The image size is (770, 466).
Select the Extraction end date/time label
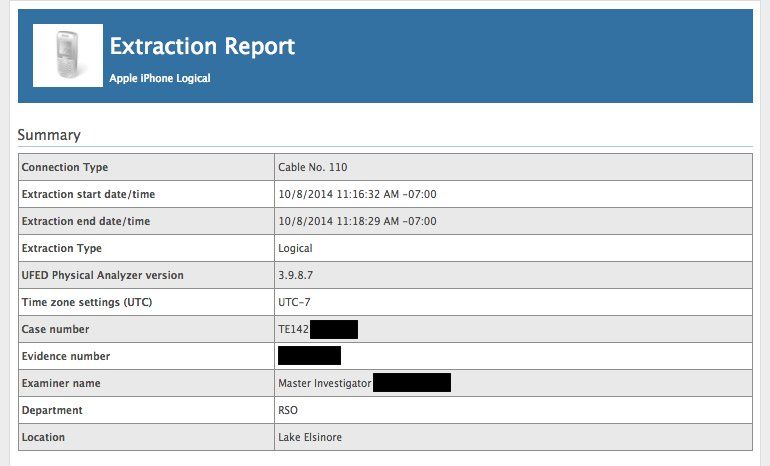(x=86, y=221)
